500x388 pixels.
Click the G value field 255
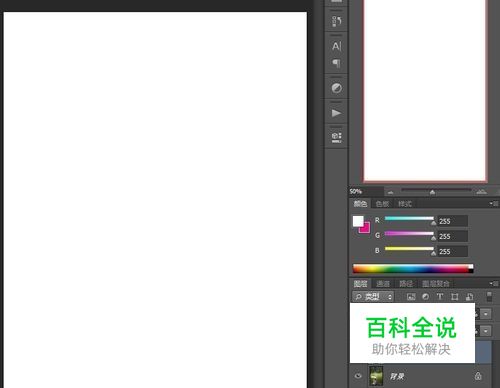click(x=452, y=236)
